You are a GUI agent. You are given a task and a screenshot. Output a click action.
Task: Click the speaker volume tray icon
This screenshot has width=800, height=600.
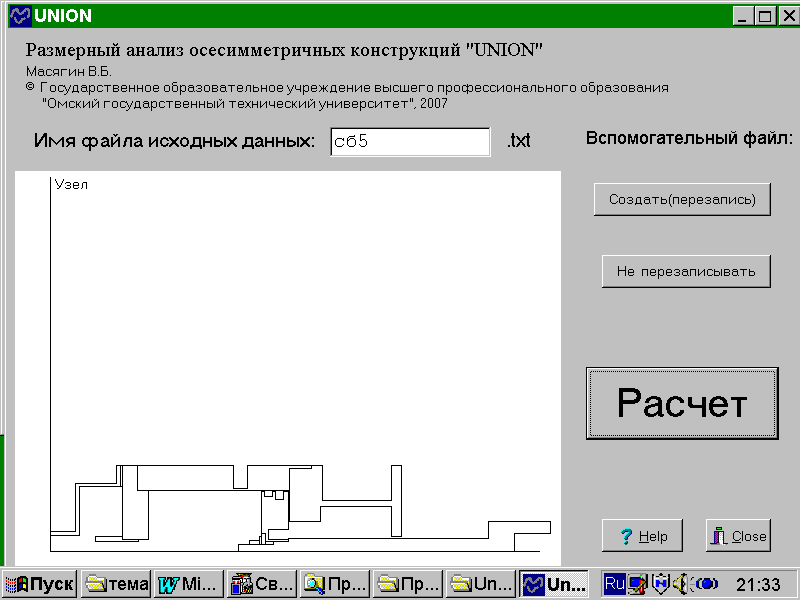[681, 583]
